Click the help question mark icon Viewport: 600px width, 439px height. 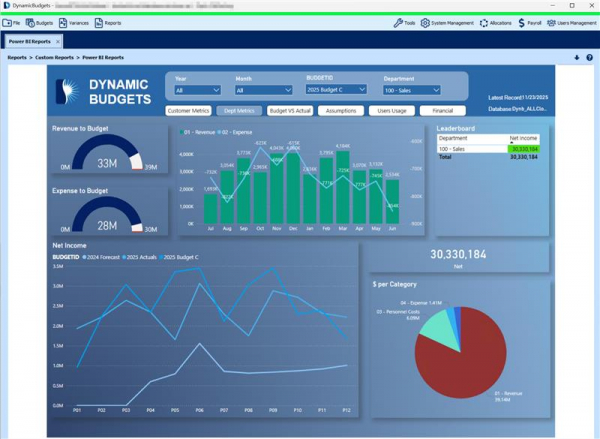(590, 58)
